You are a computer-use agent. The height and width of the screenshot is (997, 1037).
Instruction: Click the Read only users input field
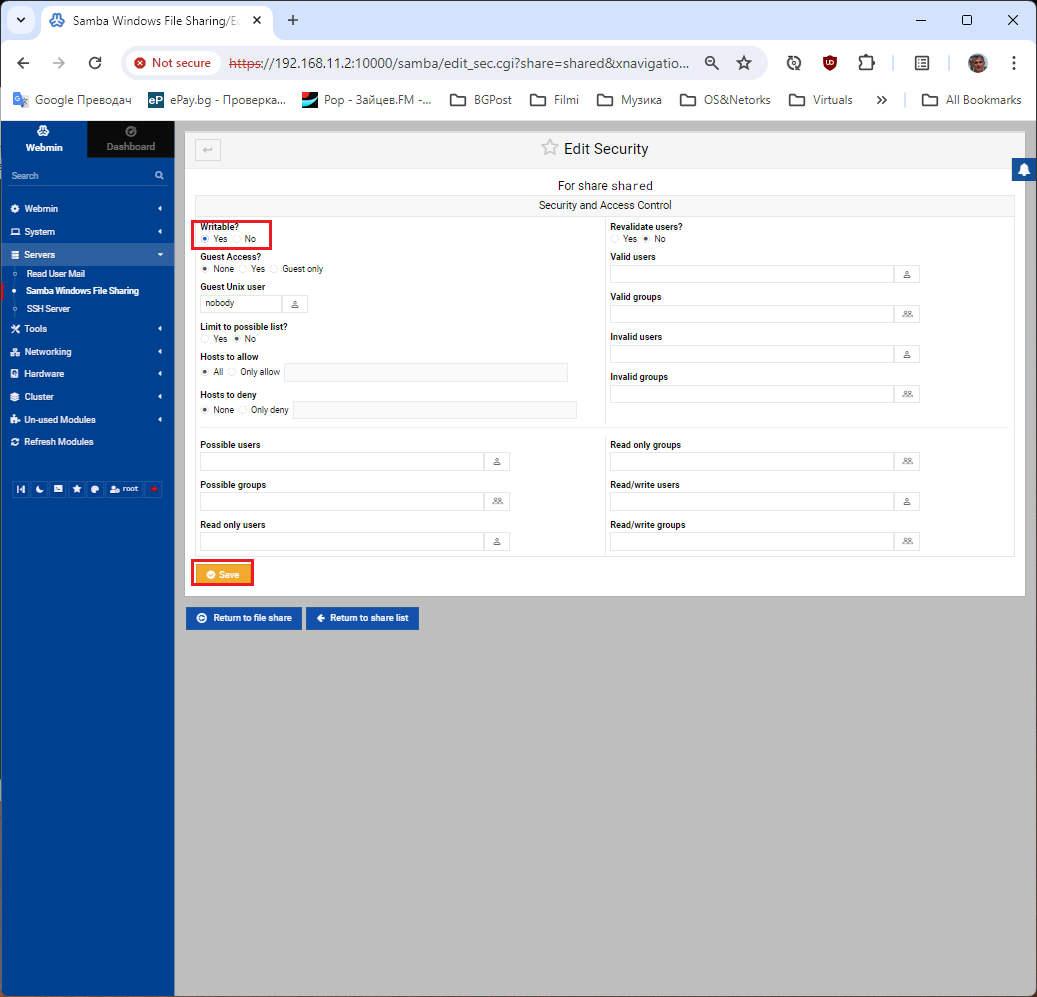(342, 541)
